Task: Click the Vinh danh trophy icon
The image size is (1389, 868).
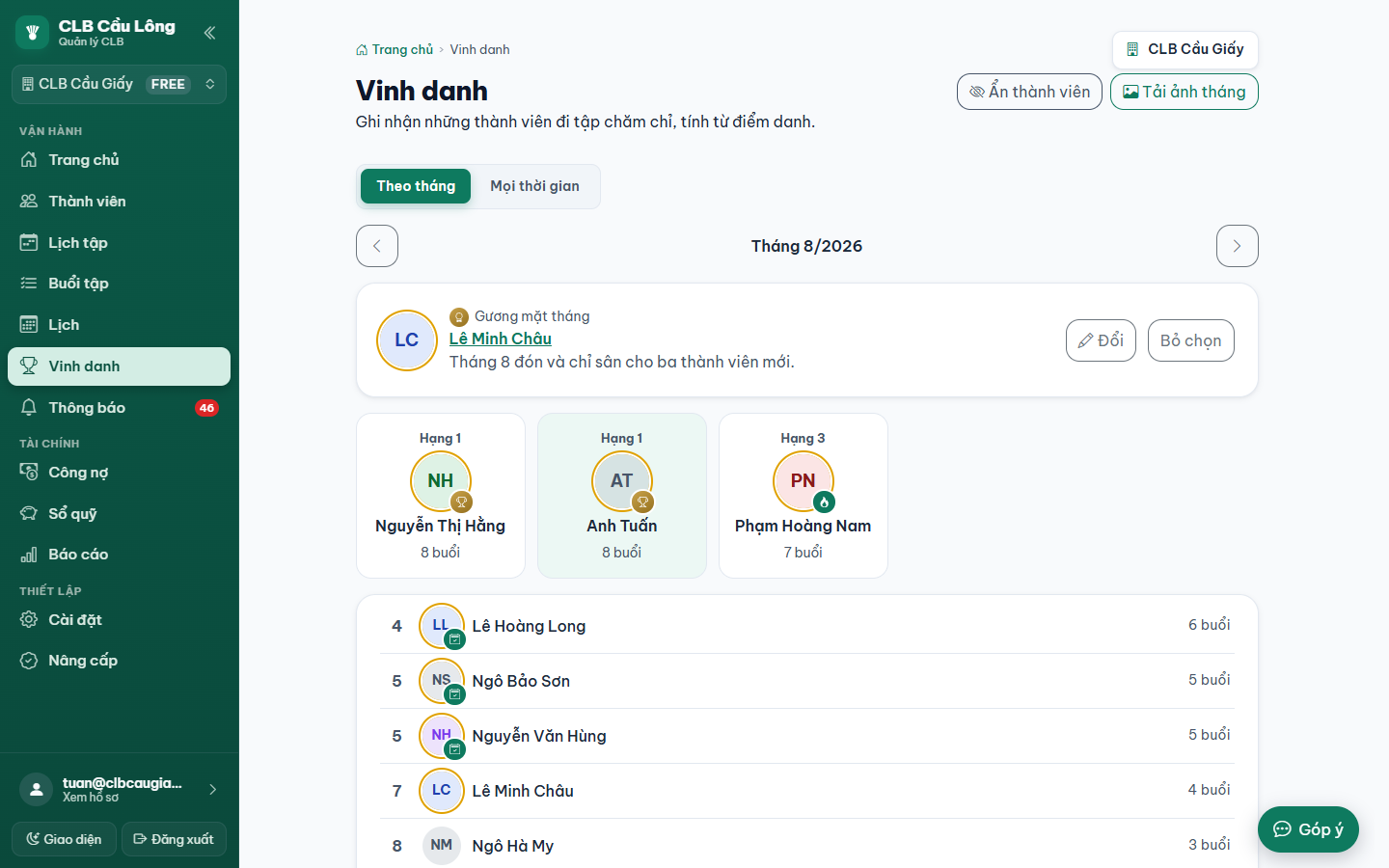Action: [x=29, y=366]
